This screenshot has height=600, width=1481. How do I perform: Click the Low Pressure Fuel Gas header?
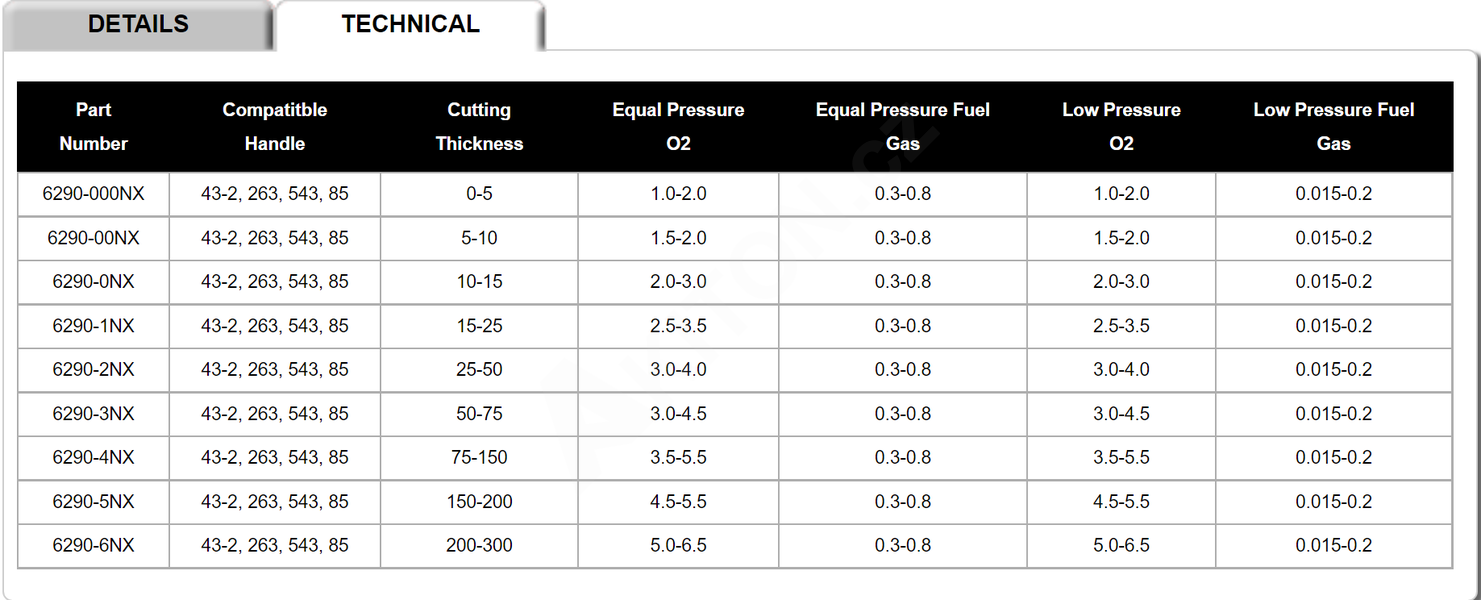pos(1334,127)
